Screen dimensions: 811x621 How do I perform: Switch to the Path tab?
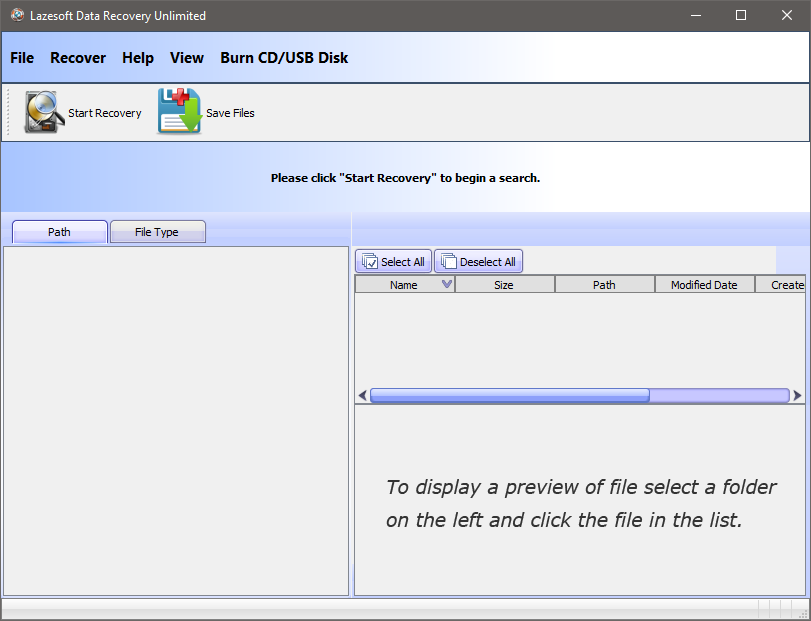click(x=60, y=232)
